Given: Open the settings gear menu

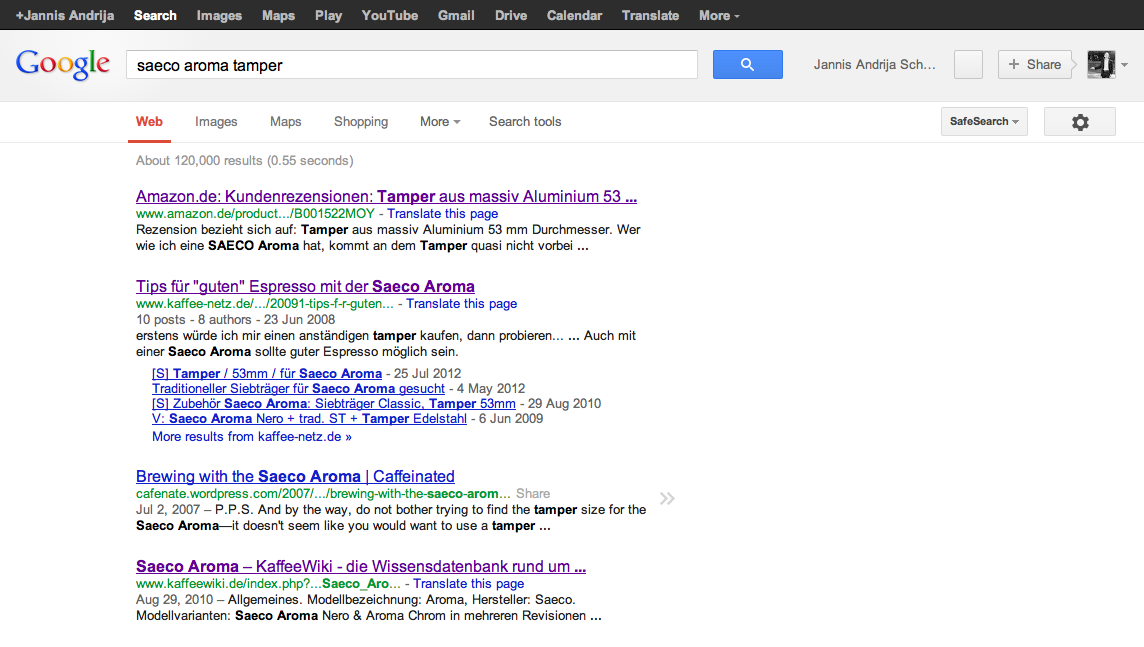Looking at the screenshot, I should (x=1080, y=122).
